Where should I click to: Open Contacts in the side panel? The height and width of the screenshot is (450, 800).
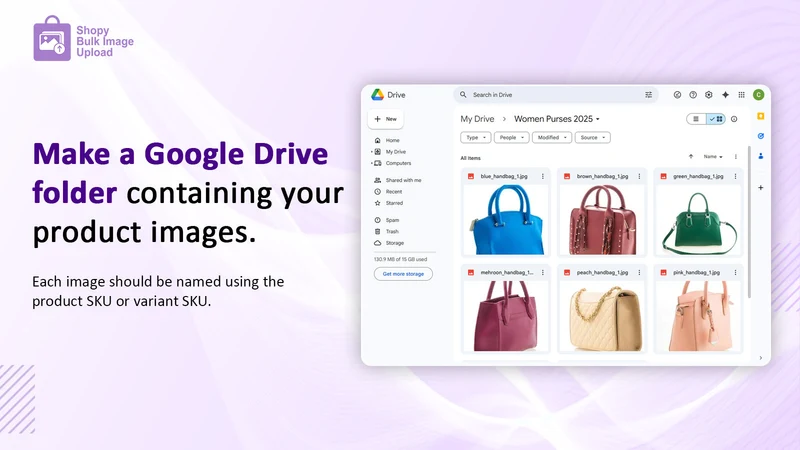point(761,156)
